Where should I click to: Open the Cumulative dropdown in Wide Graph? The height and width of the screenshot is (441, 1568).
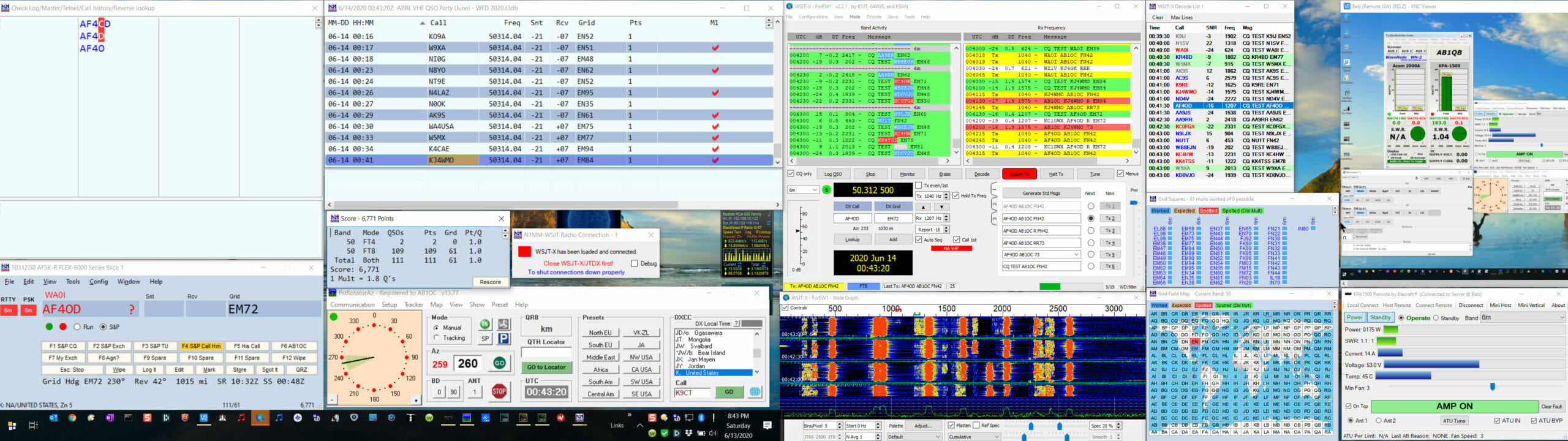click(974, 436)
